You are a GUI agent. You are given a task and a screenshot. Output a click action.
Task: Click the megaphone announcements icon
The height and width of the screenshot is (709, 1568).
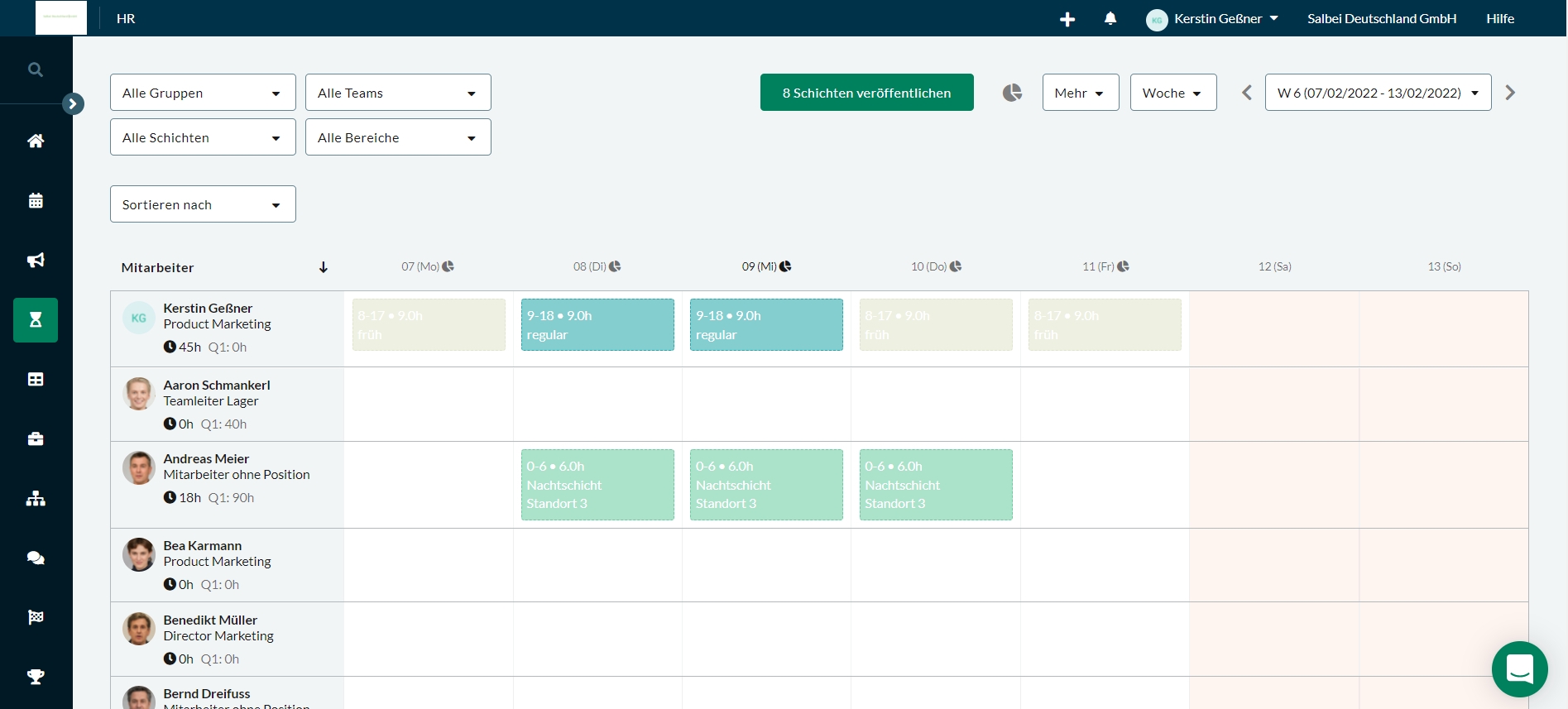(x=36, y=261)
